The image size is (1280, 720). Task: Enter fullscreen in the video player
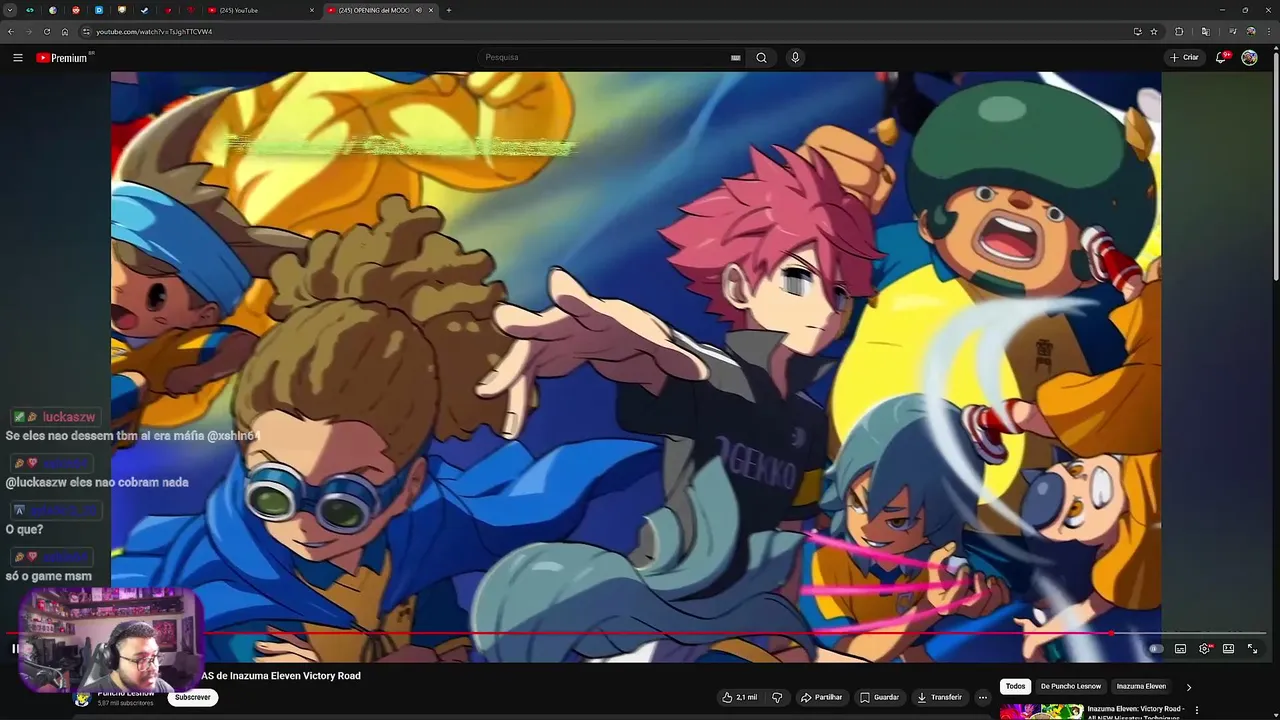(x=1252, y=649)
